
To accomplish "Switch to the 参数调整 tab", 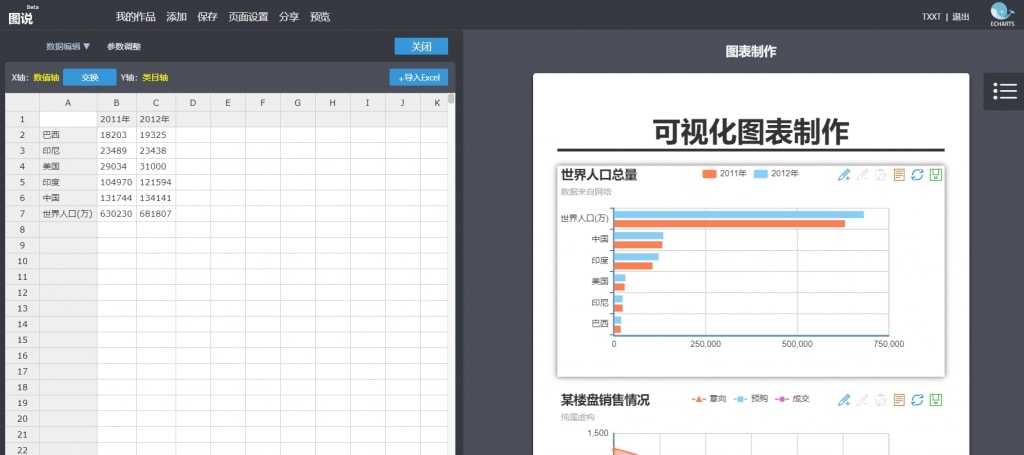I will tap(124, 46).
